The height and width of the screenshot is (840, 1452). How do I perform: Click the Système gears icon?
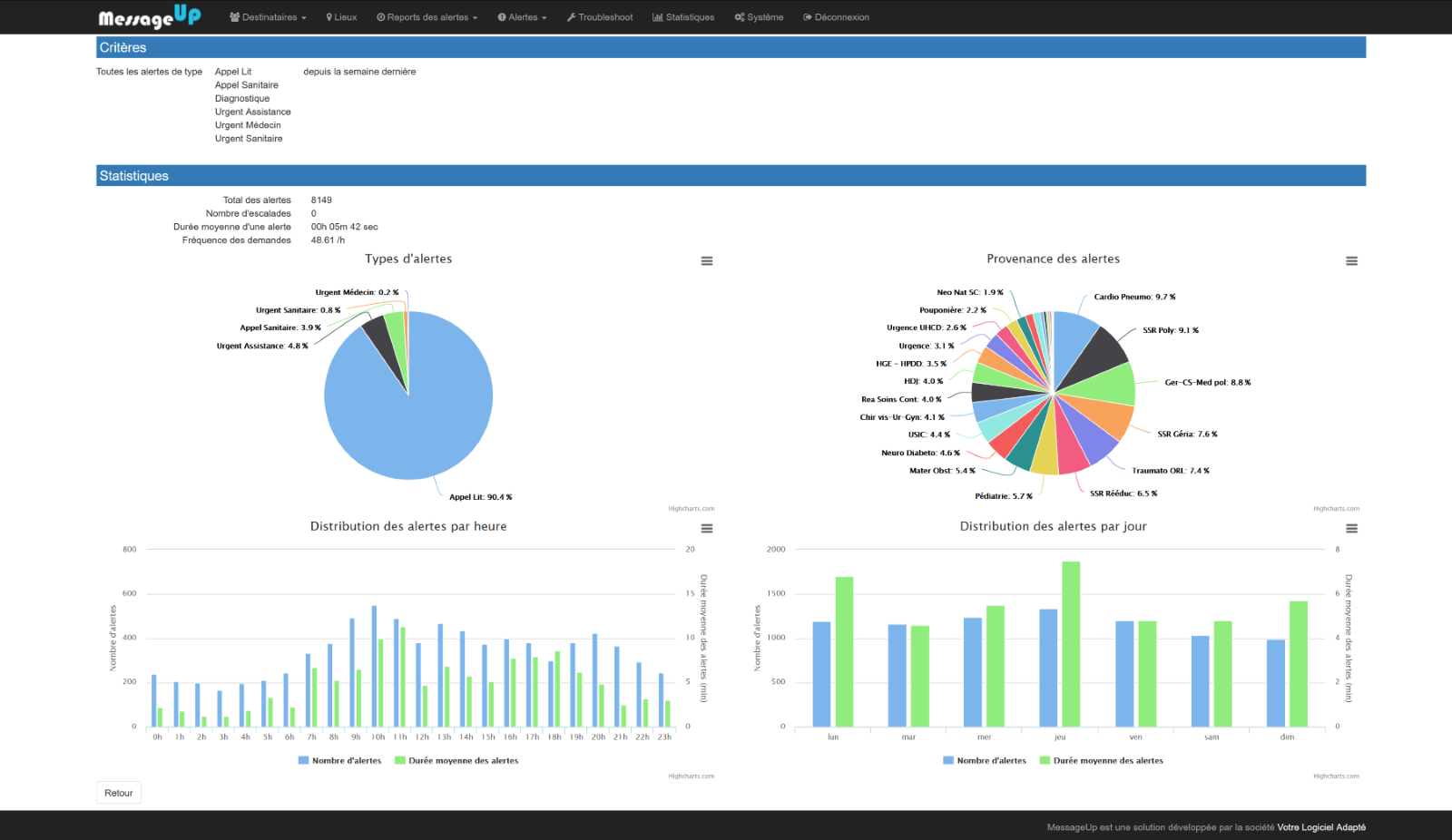coord(740,16)
